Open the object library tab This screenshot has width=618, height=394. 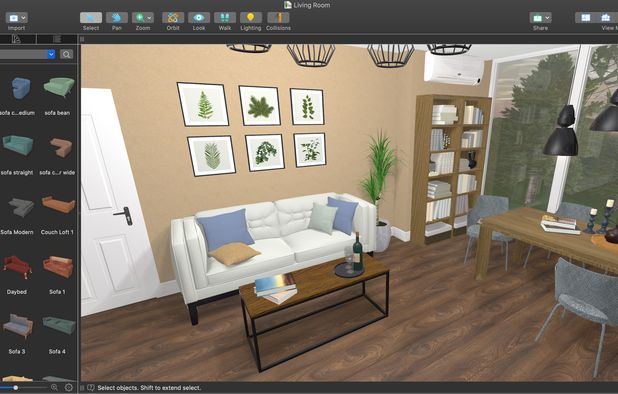tap(17, 39)
